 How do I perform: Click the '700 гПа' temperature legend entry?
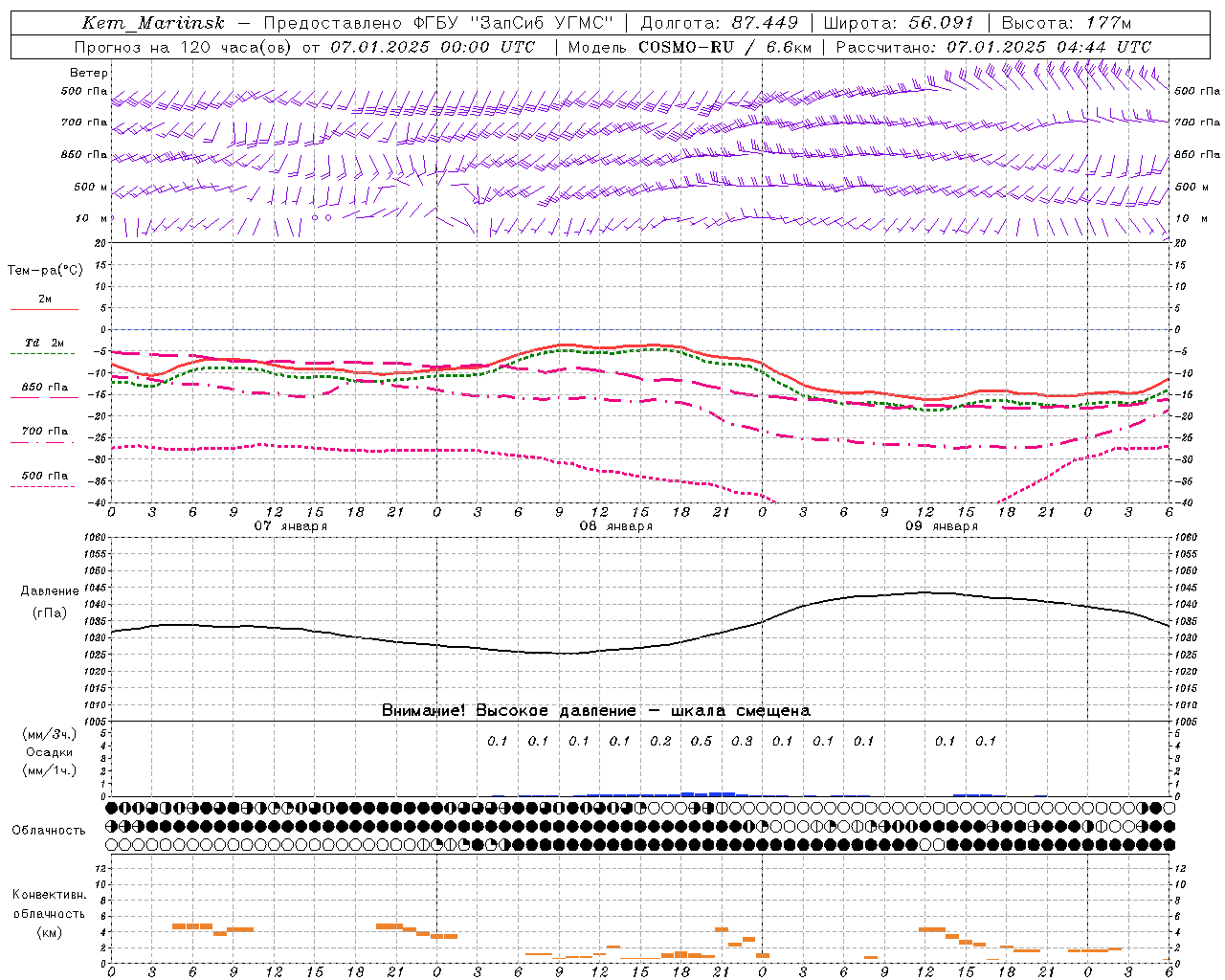point(45,431)
